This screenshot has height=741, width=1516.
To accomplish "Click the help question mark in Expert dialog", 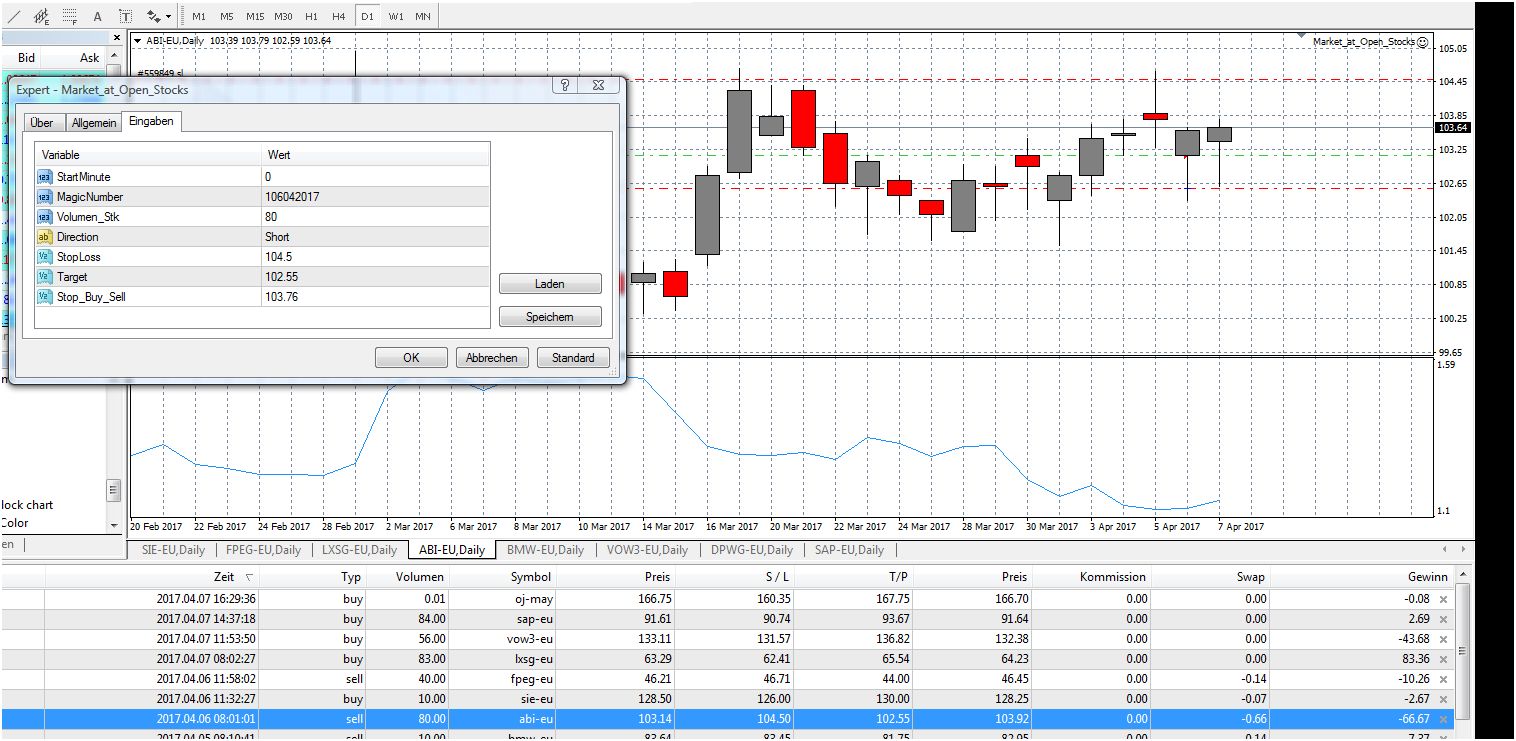I will (x=565, y=86).
